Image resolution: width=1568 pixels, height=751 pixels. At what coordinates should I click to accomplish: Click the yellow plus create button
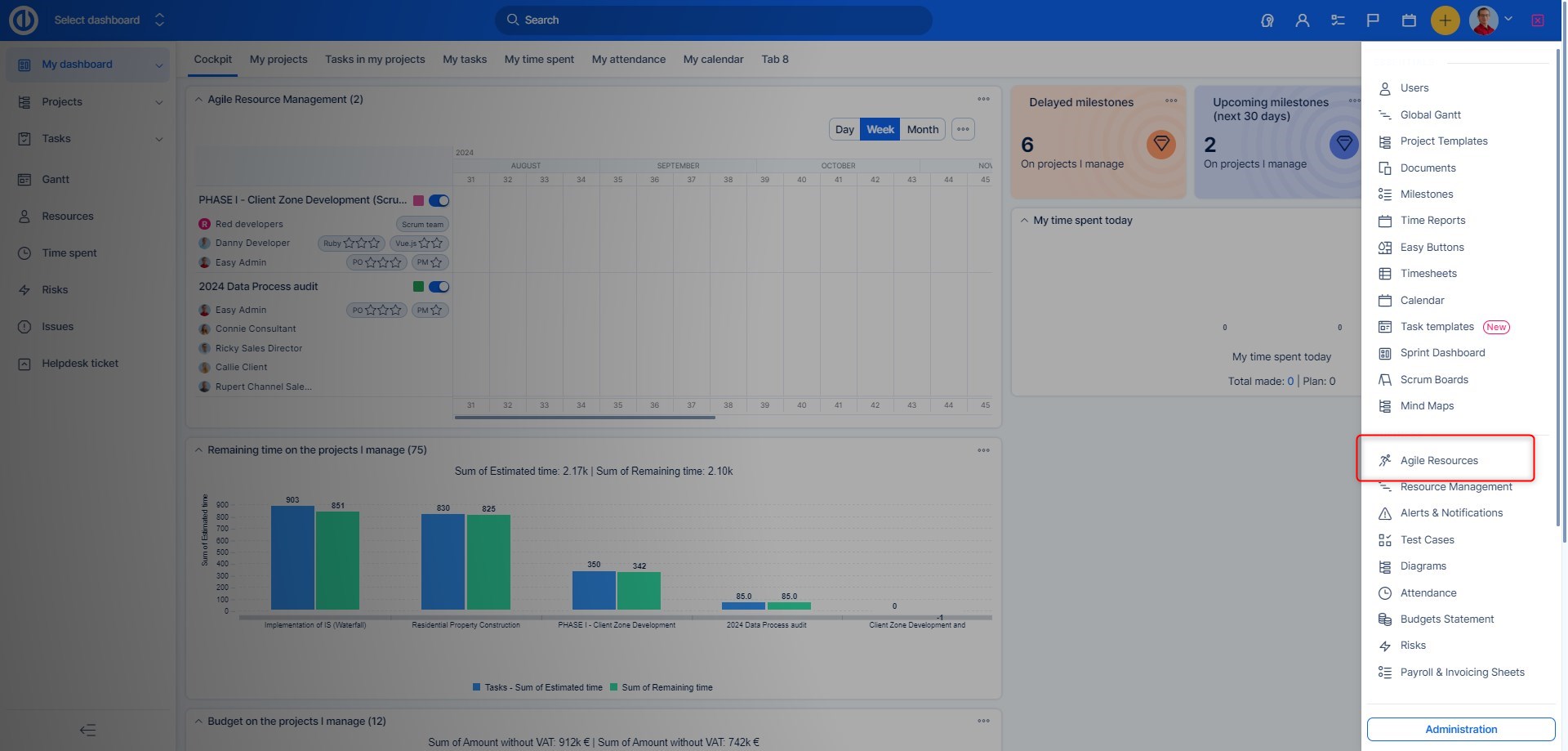(x=1445, y=20)
